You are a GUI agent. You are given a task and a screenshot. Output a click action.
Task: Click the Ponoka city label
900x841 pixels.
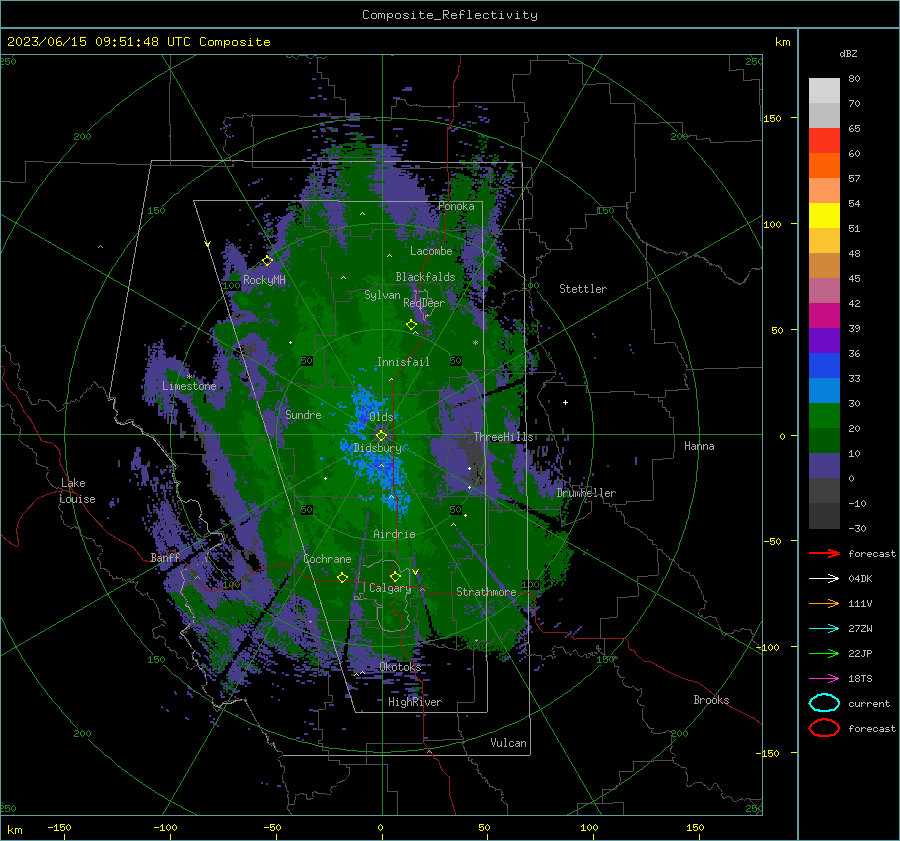point(456,206)
